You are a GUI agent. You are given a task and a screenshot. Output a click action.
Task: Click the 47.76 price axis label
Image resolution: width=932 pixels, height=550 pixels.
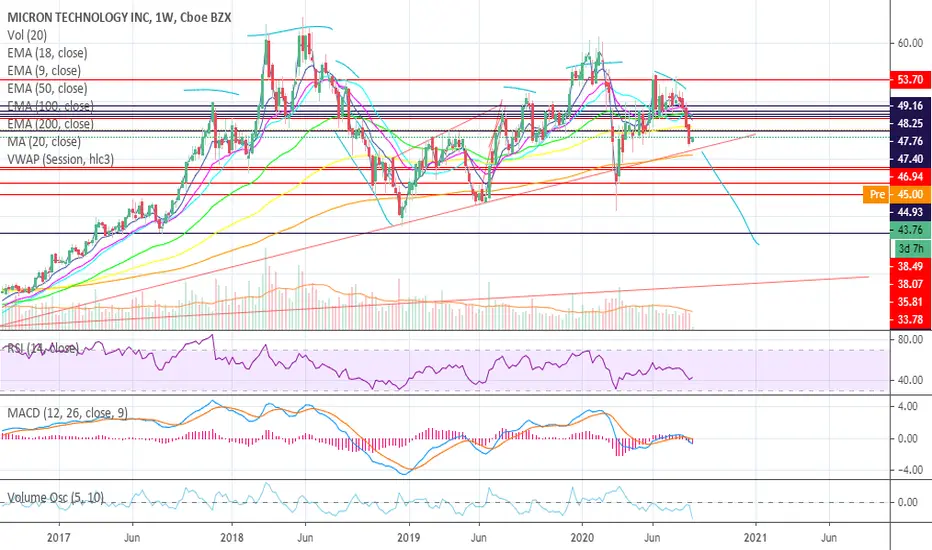[910, 142]
